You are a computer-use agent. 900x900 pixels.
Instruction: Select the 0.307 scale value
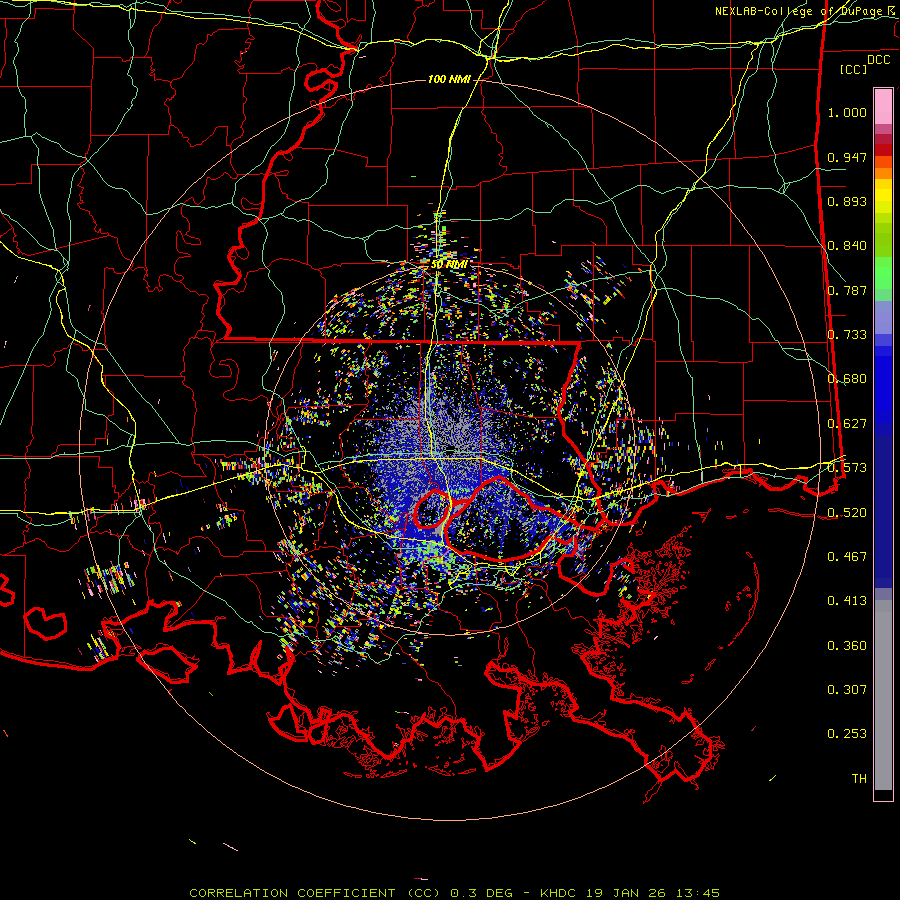point(847,690)
